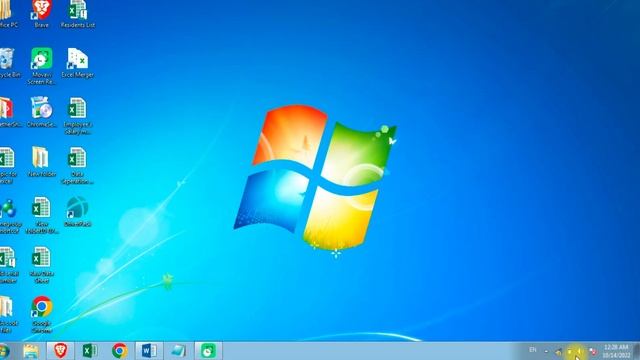Viewport: 640px width, 360px height.
Task: Open the Residents List Excel file
Action: coord(78,14)
